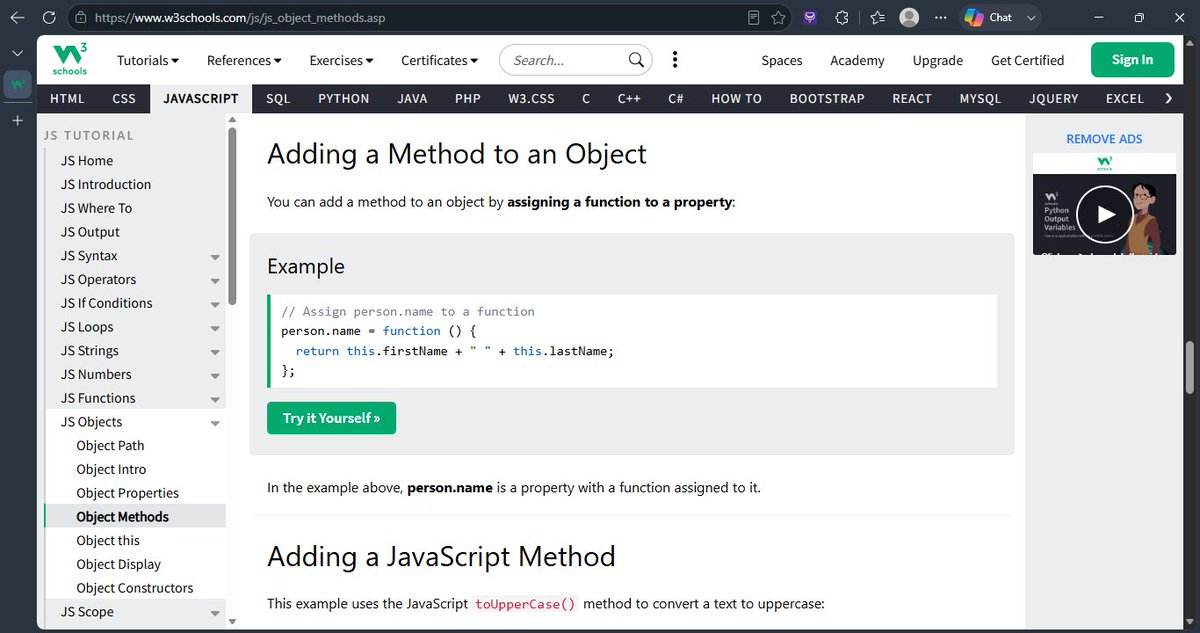Open the vertical three-dot menu beside search
Image resolution: width=1200 pixels, height=633 pixels.
[x=675, y=60]
